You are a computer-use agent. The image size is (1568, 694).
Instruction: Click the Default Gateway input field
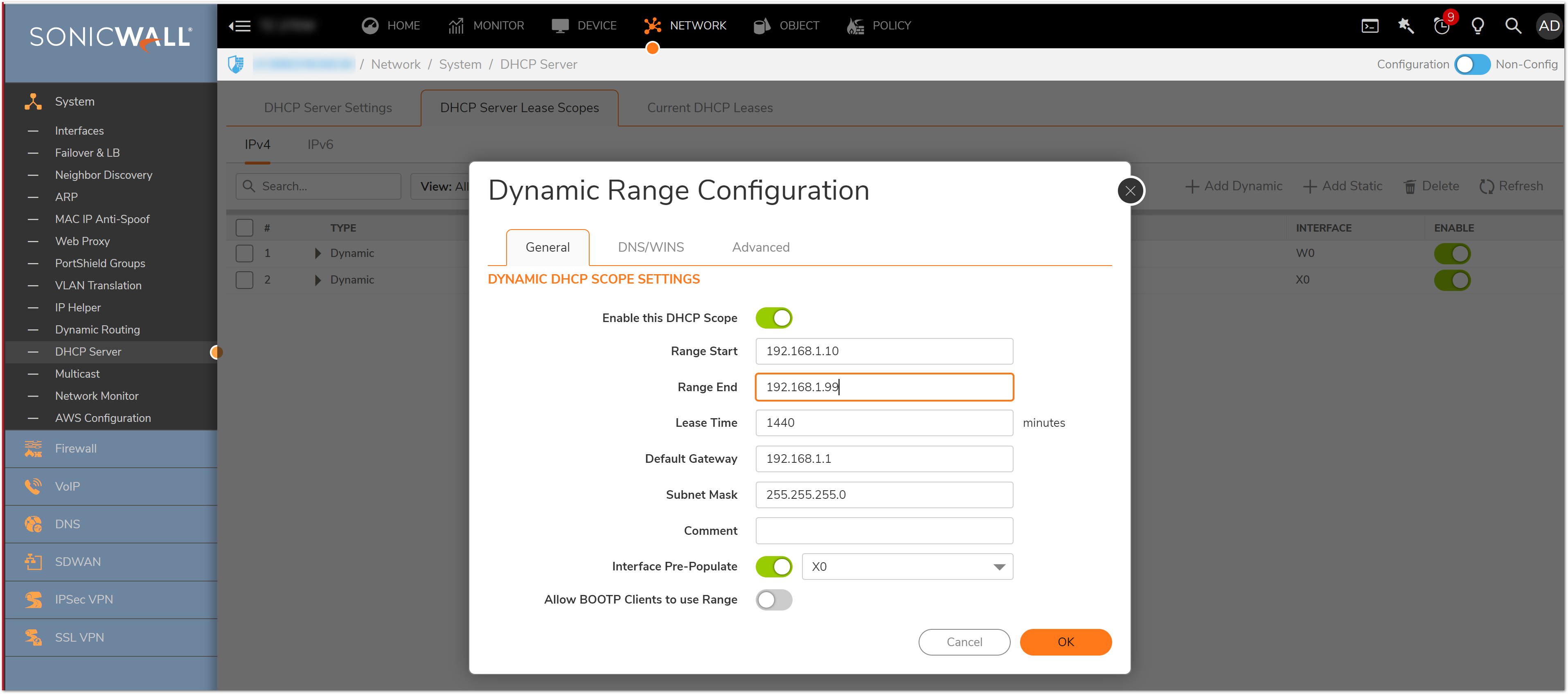pos(884,458)
